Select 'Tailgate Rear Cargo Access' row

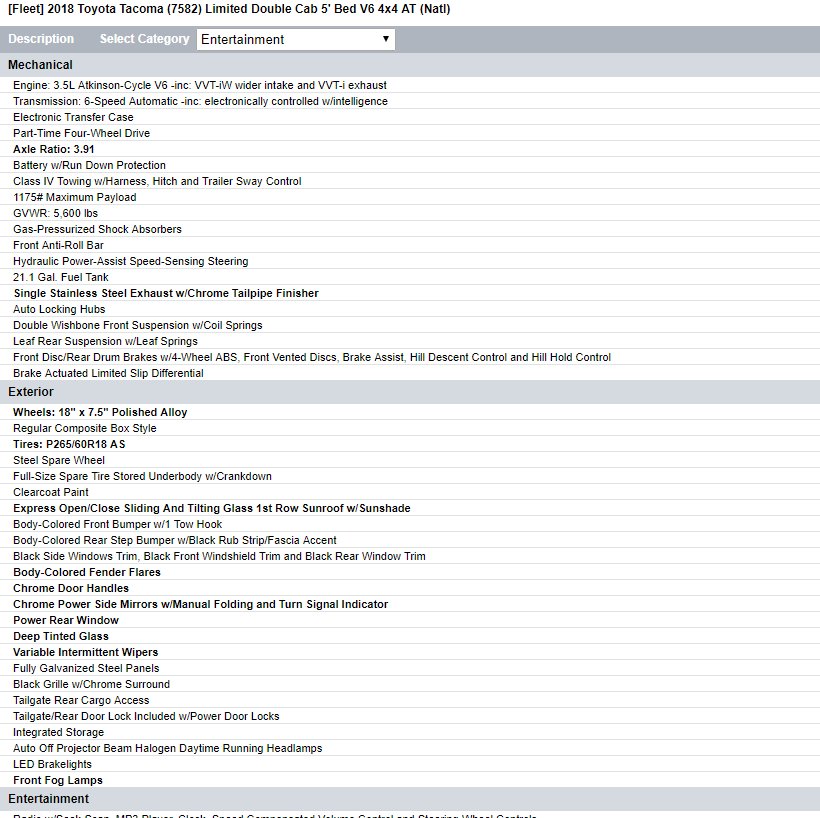(410, 700)
